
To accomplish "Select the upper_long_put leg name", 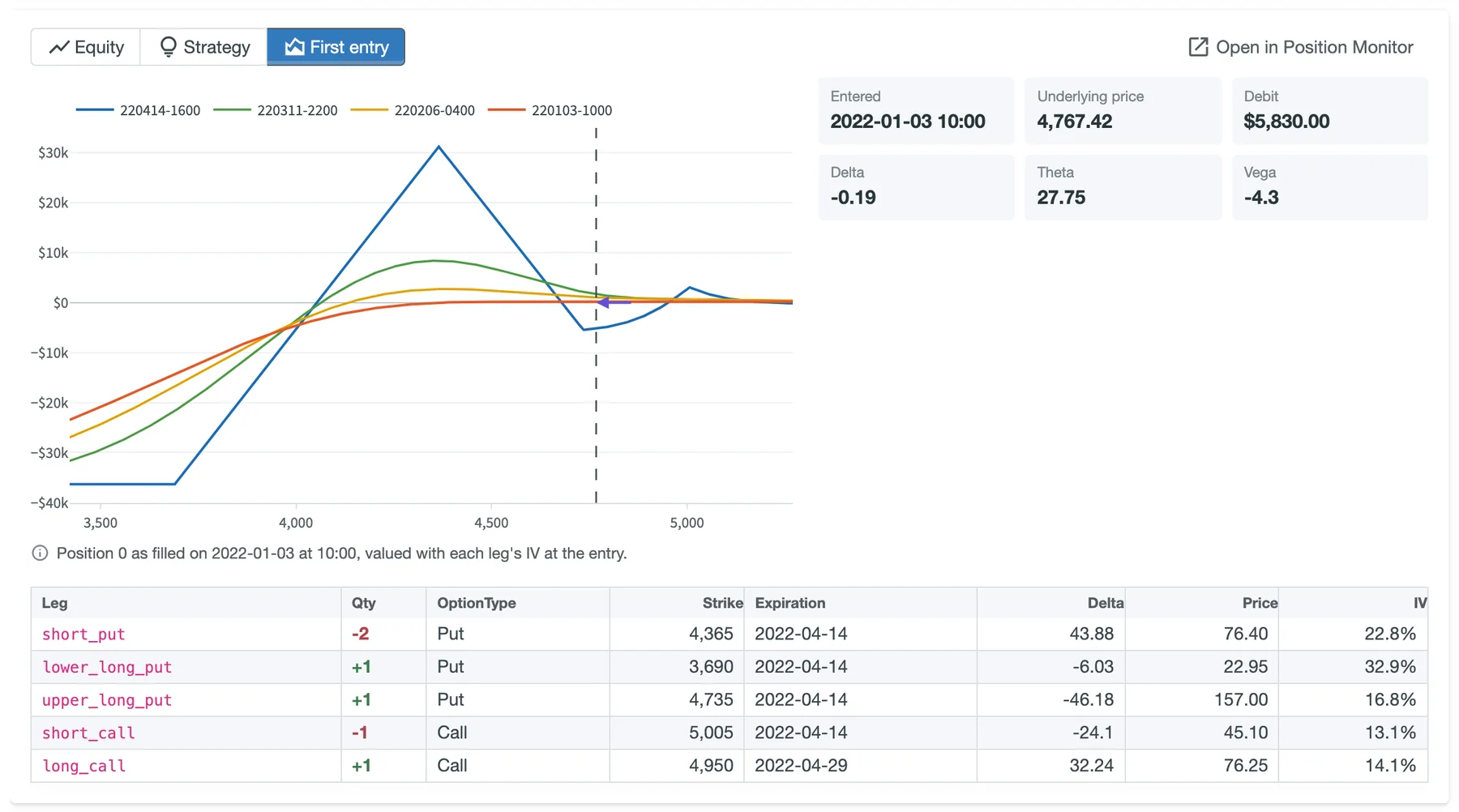I will pos(107,700).
